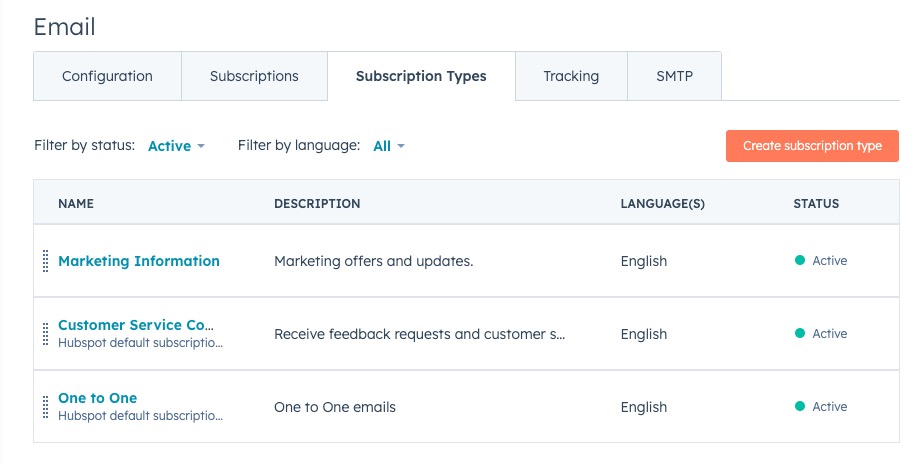Click the NAME column header

click(x=76, y=204)
